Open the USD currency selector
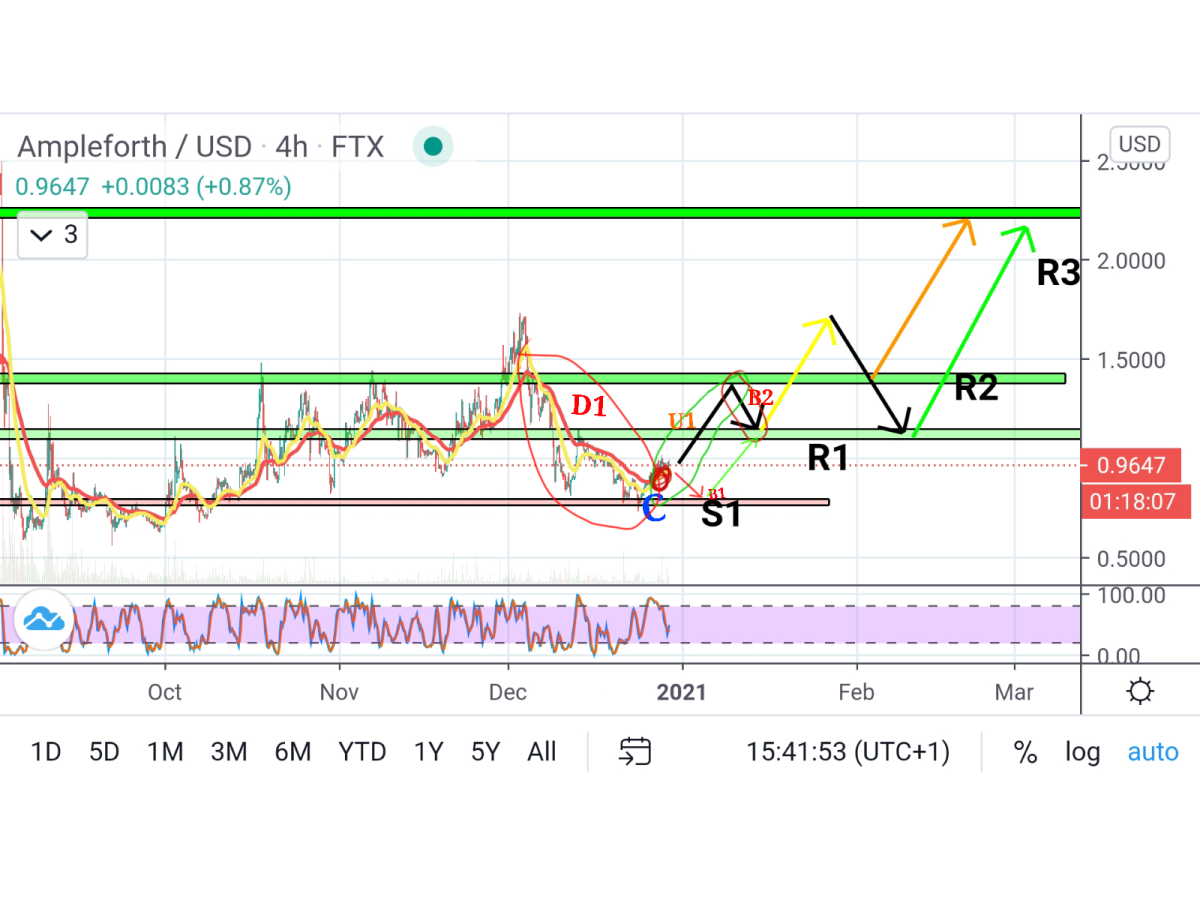The image size is (1200, 900). [1139, 144]
